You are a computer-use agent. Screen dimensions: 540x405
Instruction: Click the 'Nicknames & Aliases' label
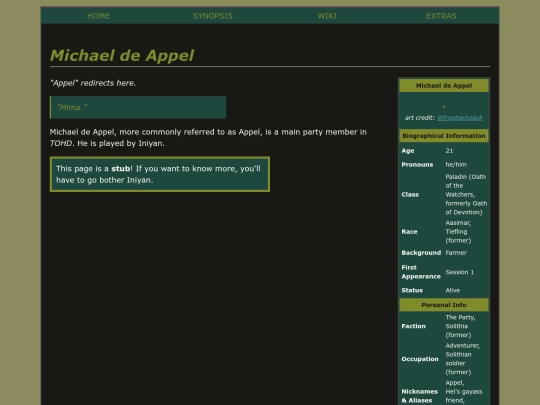click(419, 396)
